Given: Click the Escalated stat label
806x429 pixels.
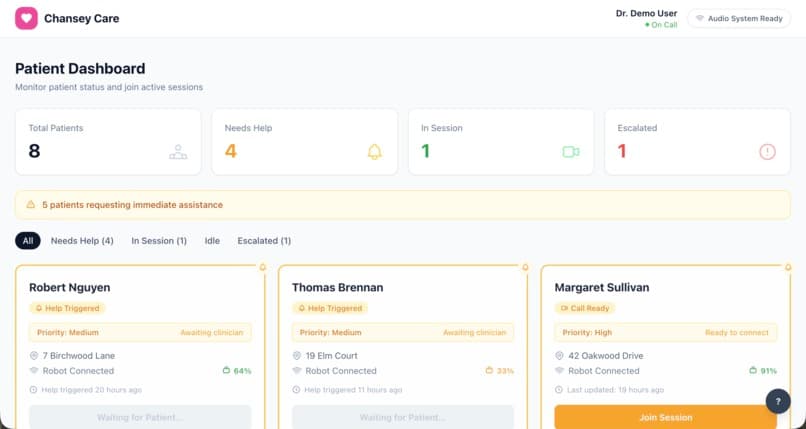Looking at the screenshot, I should (x=637, y=128).
